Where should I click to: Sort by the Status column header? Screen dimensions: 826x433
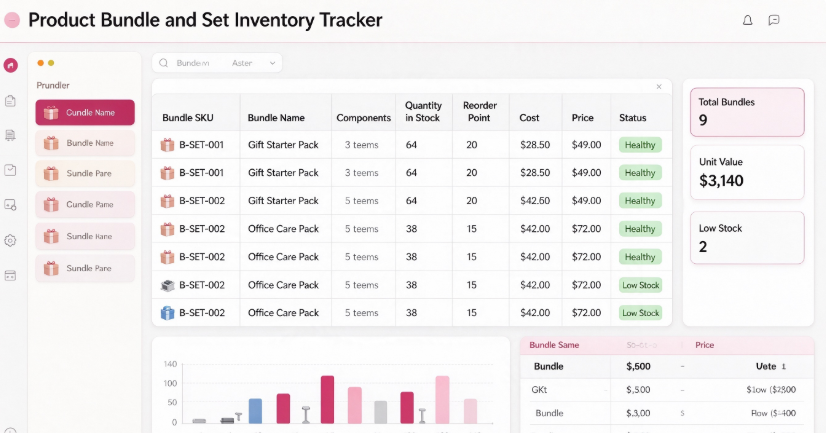tap(632, 118)
